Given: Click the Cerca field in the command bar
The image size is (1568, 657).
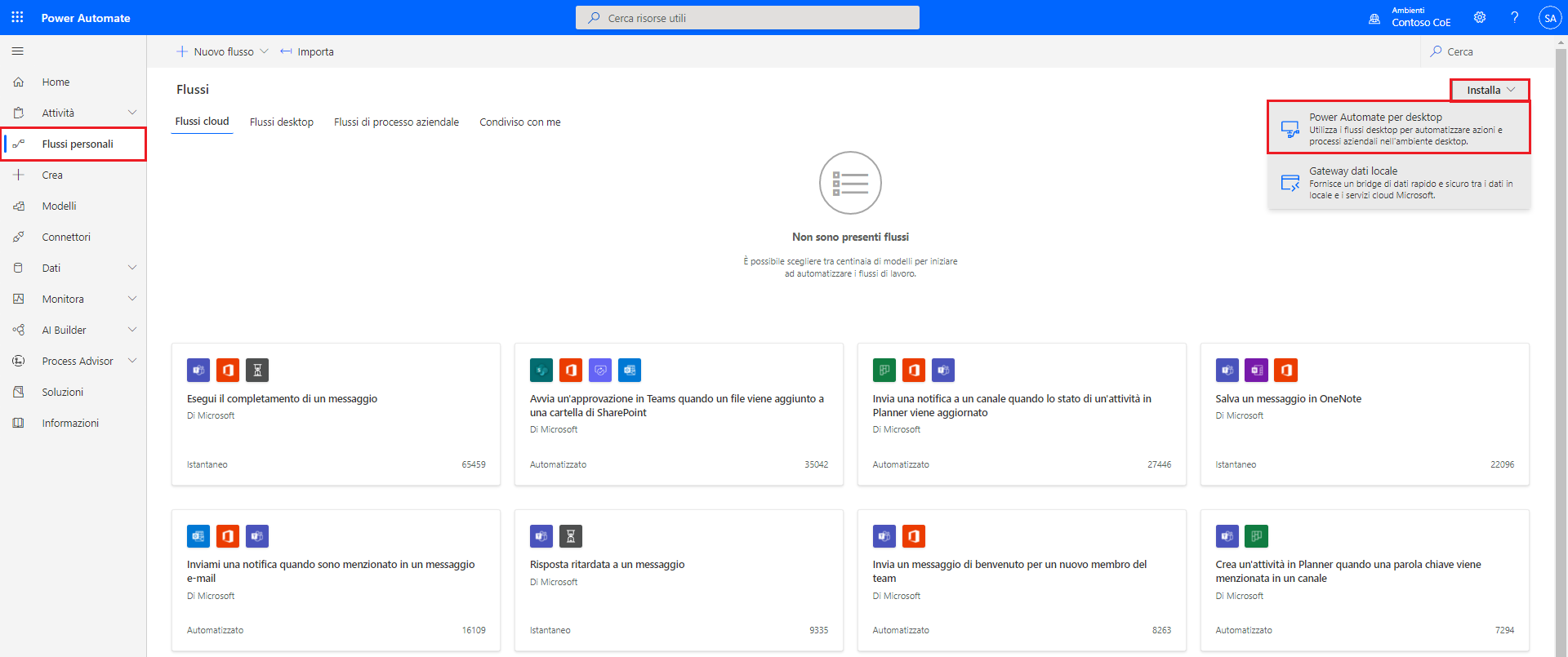Looking at the screenshot, I should coord(1486,51).
